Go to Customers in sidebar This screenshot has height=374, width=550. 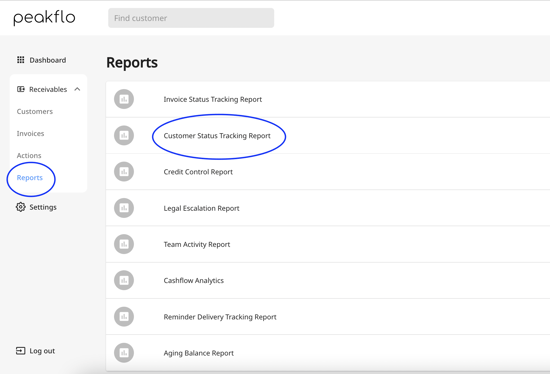[x=35, y=112]
